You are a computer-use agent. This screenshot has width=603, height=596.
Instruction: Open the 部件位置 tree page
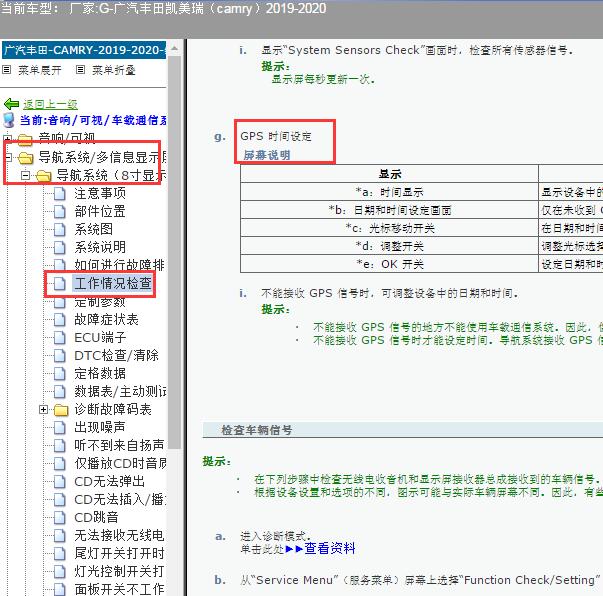(x=100, y=211)
